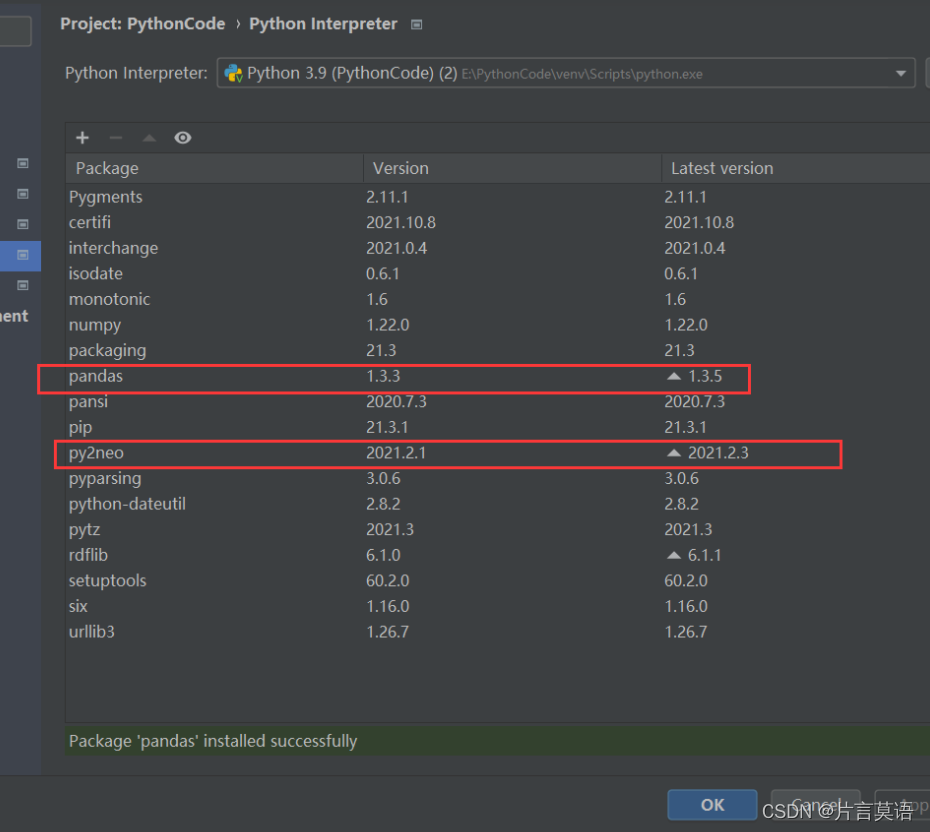The image size is (930, 832).
Task: Select the pandas package name
Action: (95, 376)
